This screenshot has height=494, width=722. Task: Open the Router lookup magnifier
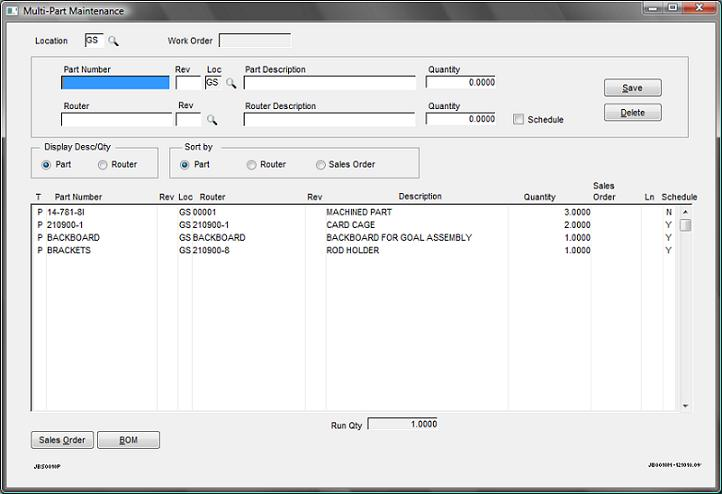click(x=212, y=120)
